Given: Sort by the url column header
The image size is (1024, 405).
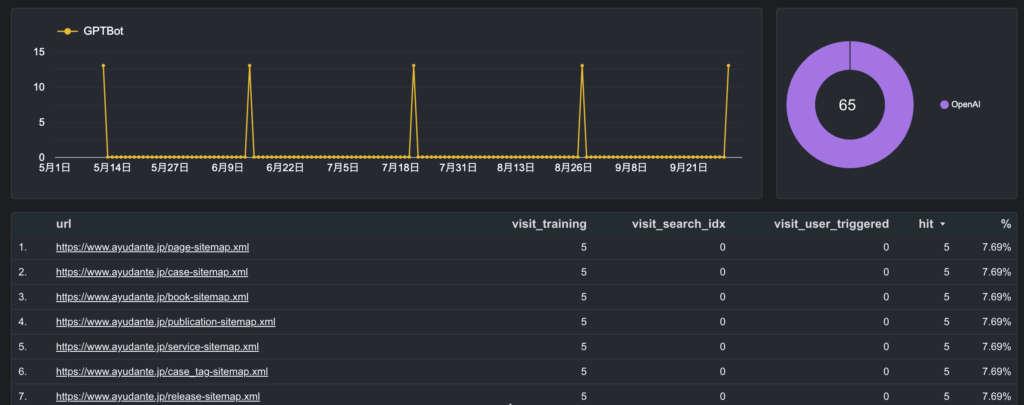Looking at the screenshot, I should [x=63, y=224].
